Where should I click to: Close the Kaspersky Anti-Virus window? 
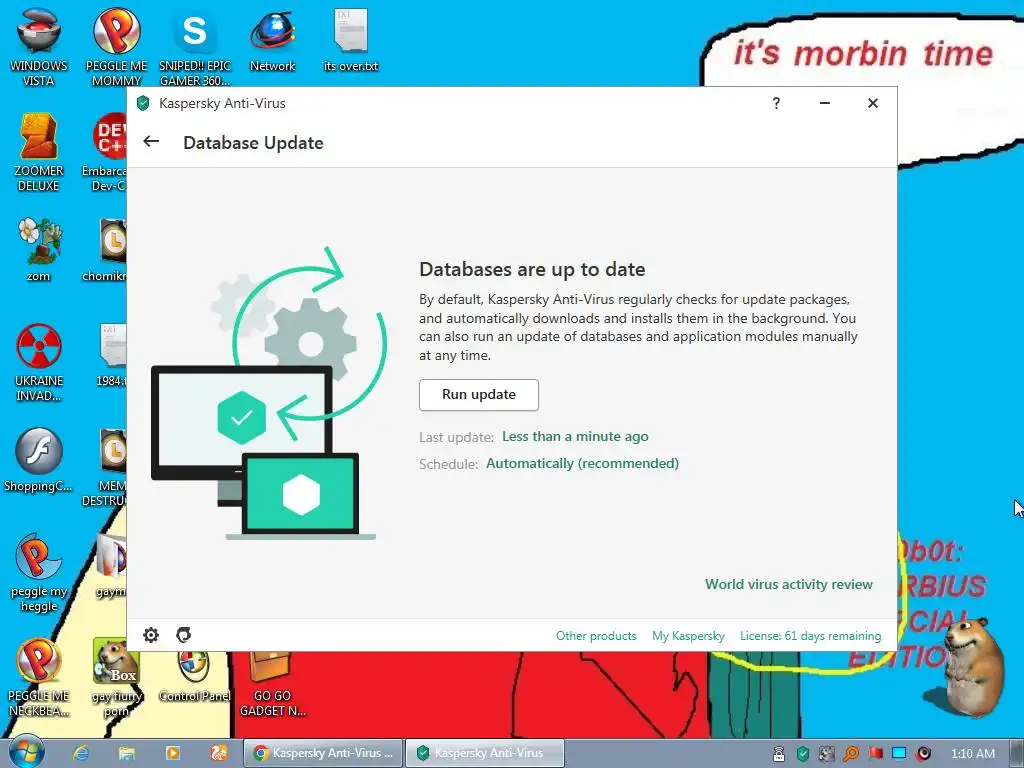pyautogui.click(x=872, y=103)
